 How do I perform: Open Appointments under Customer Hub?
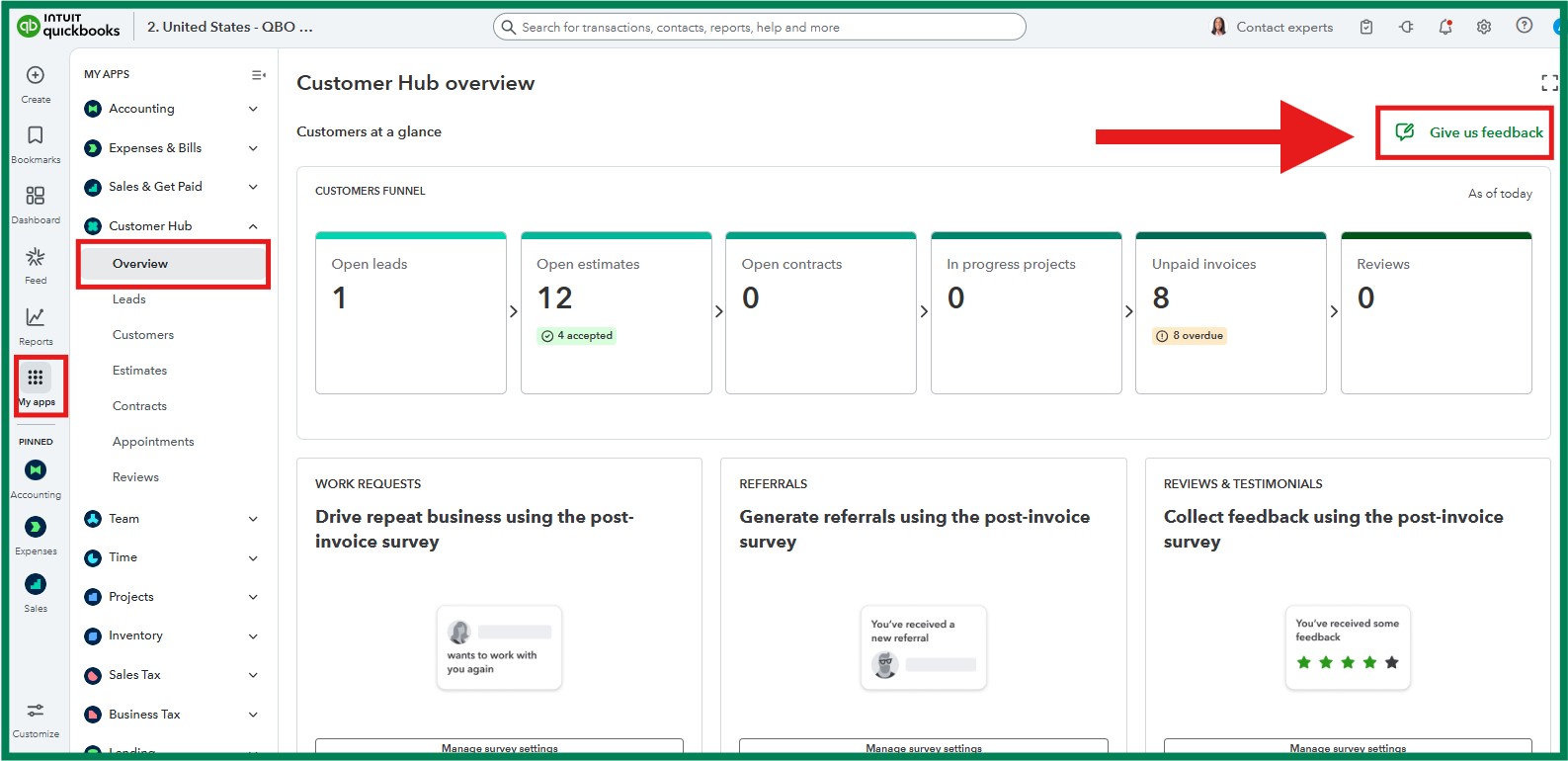(153, 442)
